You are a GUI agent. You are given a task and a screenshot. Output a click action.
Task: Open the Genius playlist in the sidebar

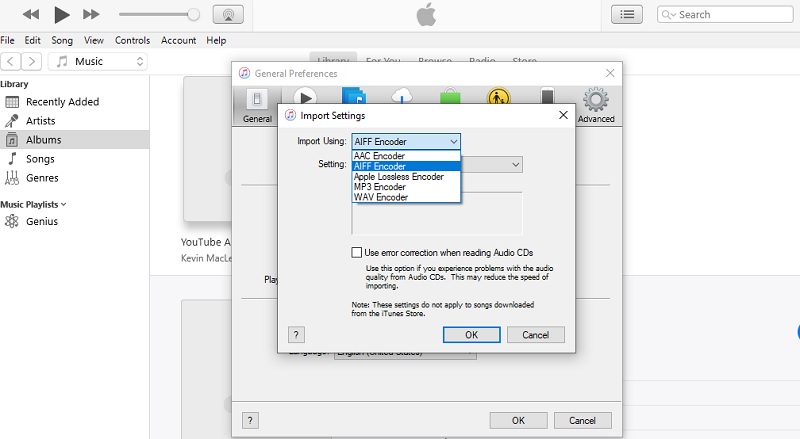point(41,221)
